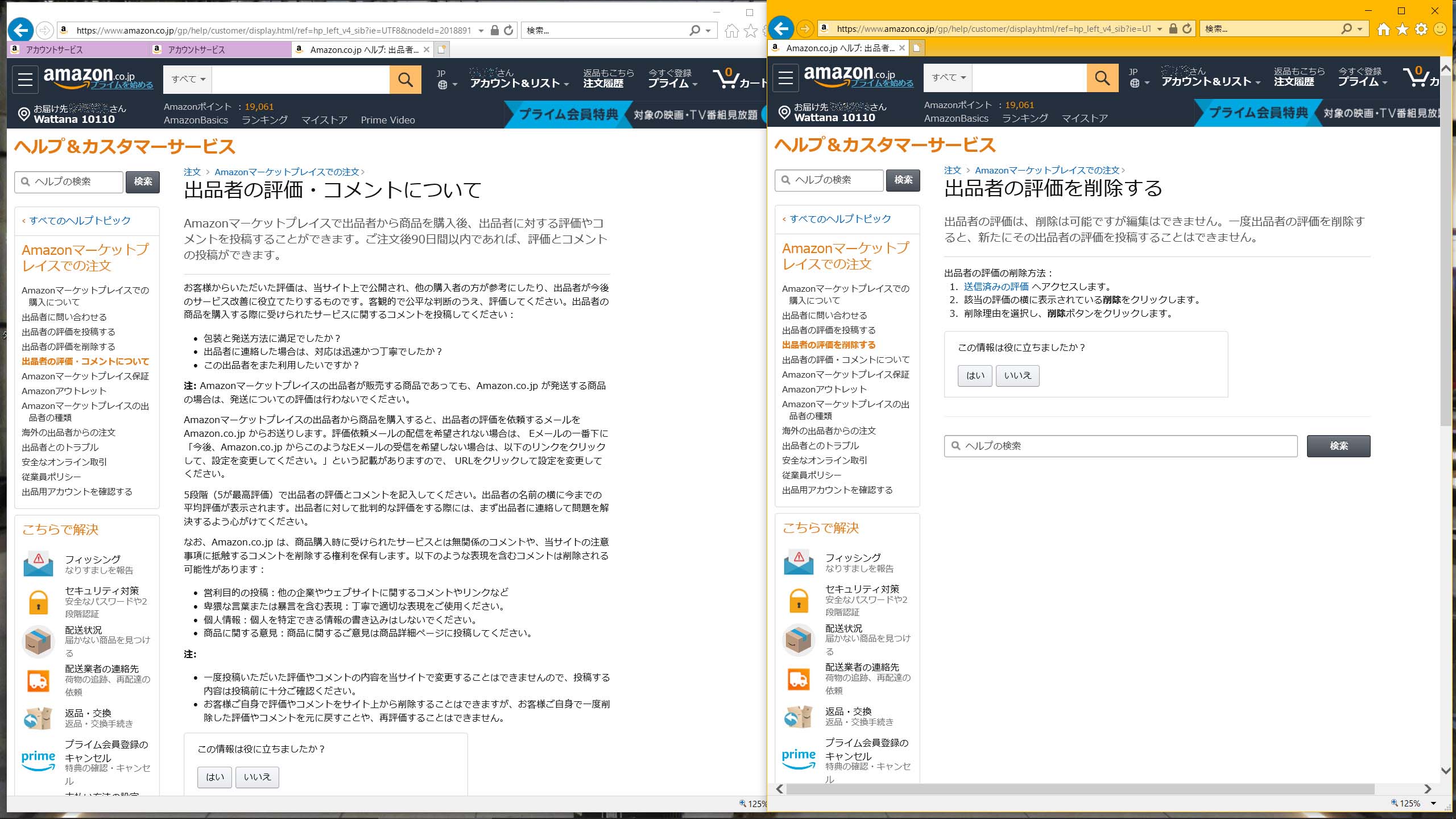Open Prime Video link in left window

pyautogui.click(x=388, y=120)
